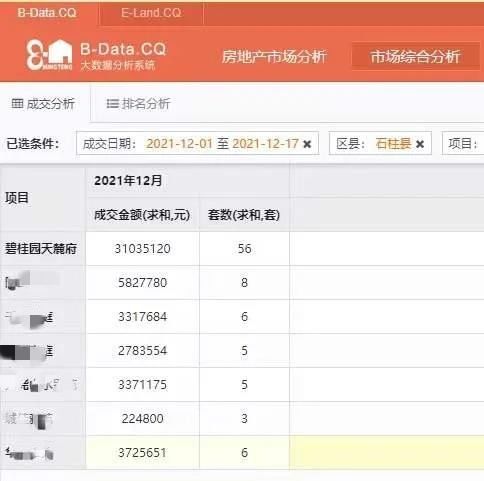The width and height of the screenshot is (484, 481).
Task: Click the amount cell 31035120
Action: (143, 249)
